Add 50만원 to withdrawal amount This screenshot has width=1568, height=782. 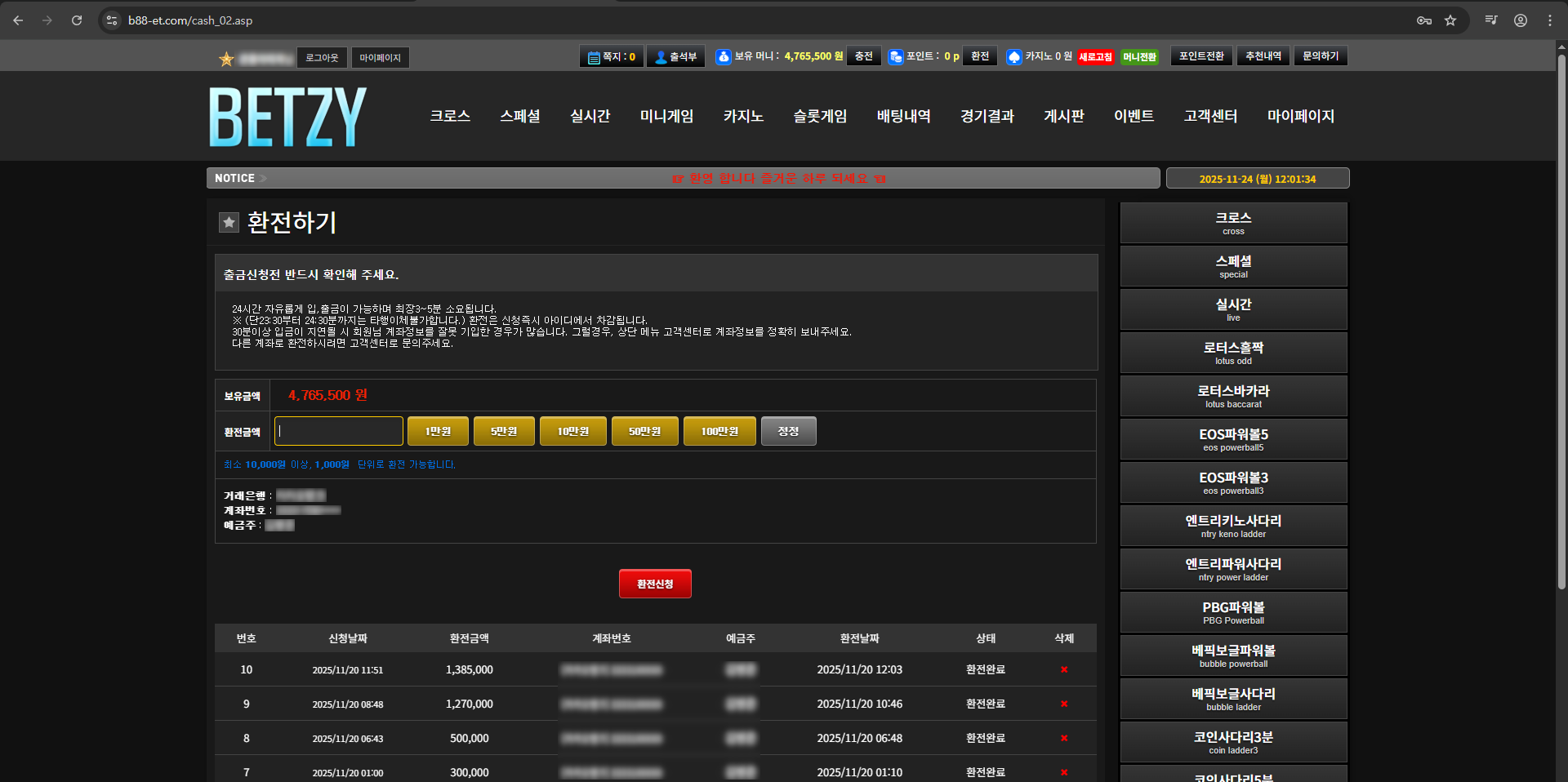click(644, 431)
